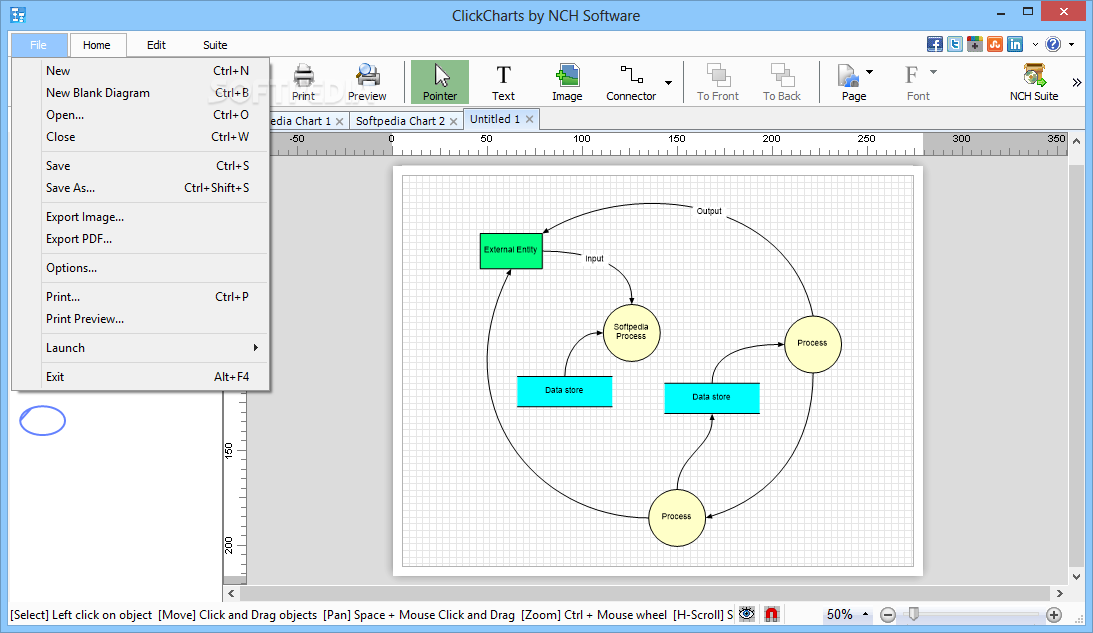Click the zoom in plus button
This screenshot has height=633, width=1093.
1054,615
